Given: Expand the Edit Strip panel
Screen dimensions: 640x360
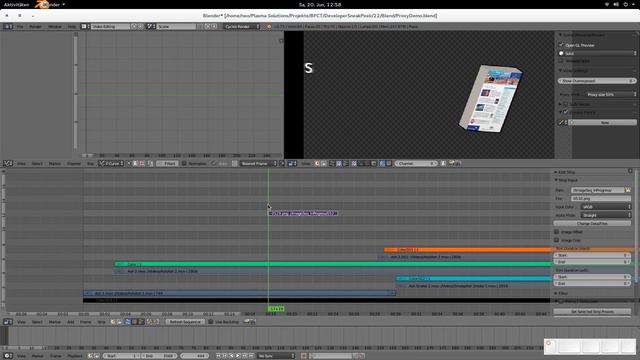Looking at the screenshot, I should (x=565, y=172).
